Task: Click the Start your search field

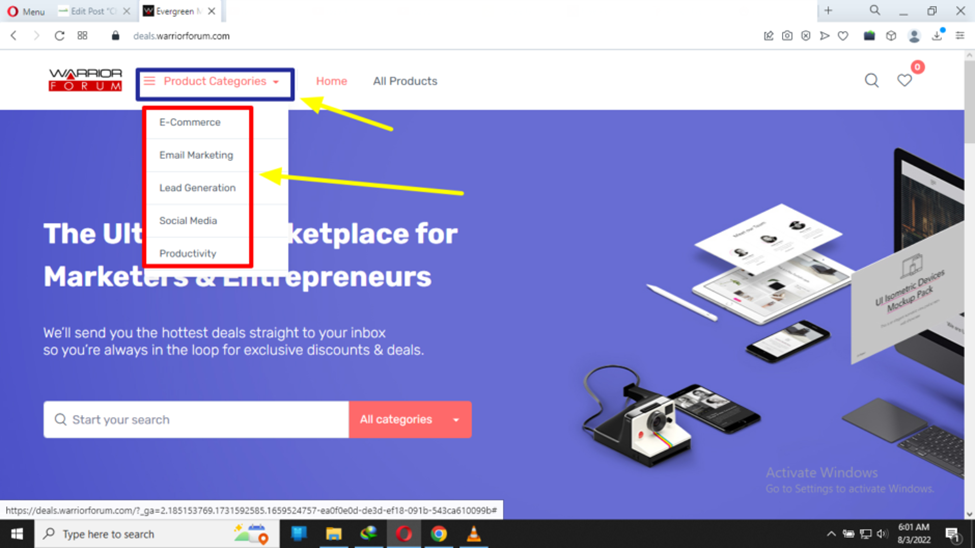Action: click(196, 419)
